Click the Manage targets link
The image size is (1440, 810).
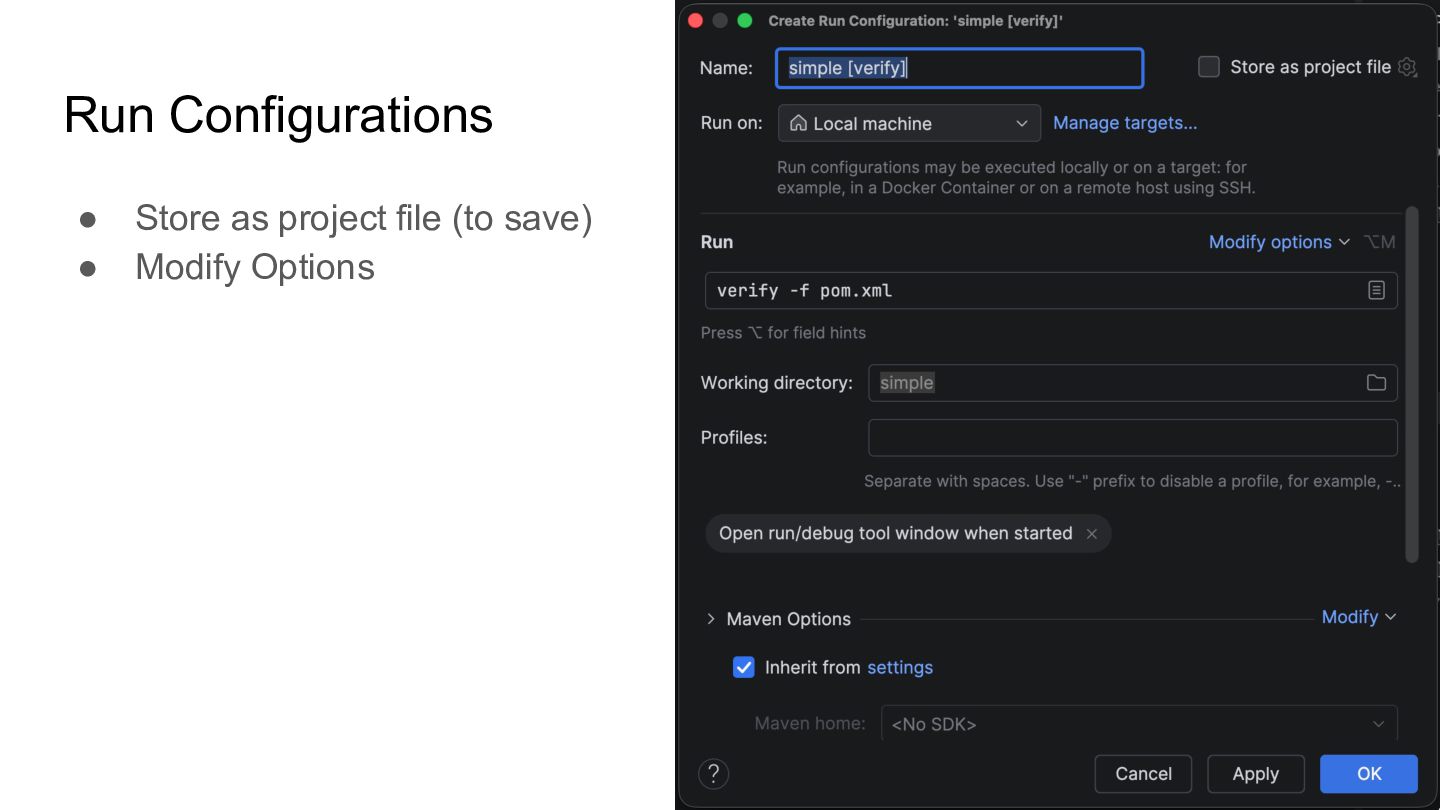[x=1124, y=123]
